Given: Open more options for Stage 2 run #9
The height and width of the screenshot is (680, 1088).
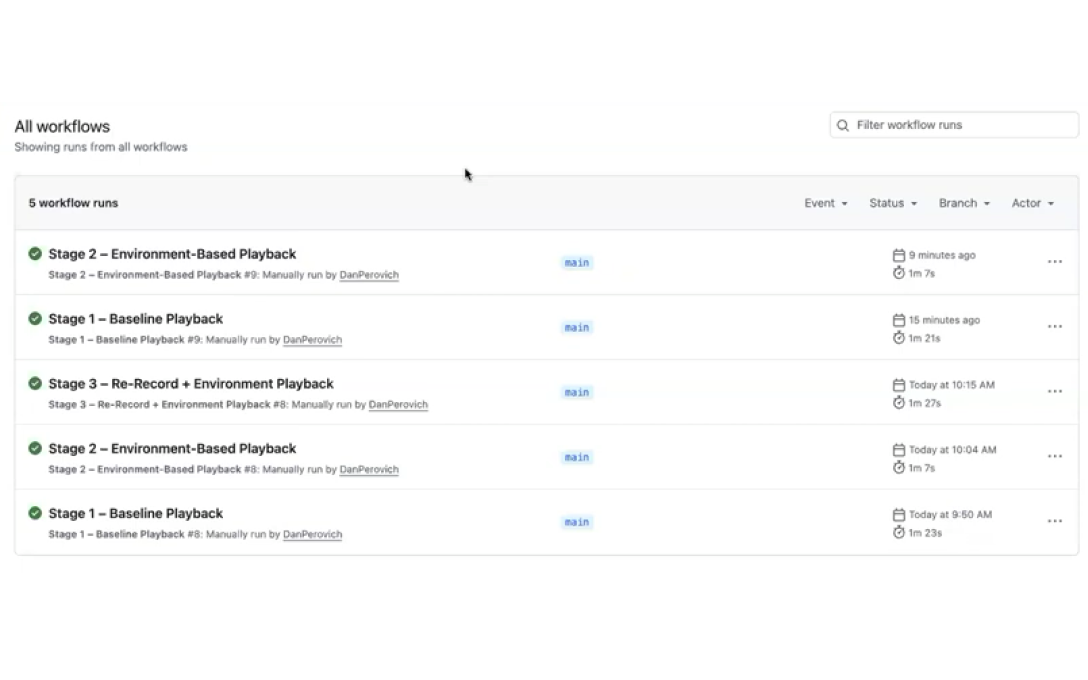Looking at the screenshot, I should [x=1055, y=262].
